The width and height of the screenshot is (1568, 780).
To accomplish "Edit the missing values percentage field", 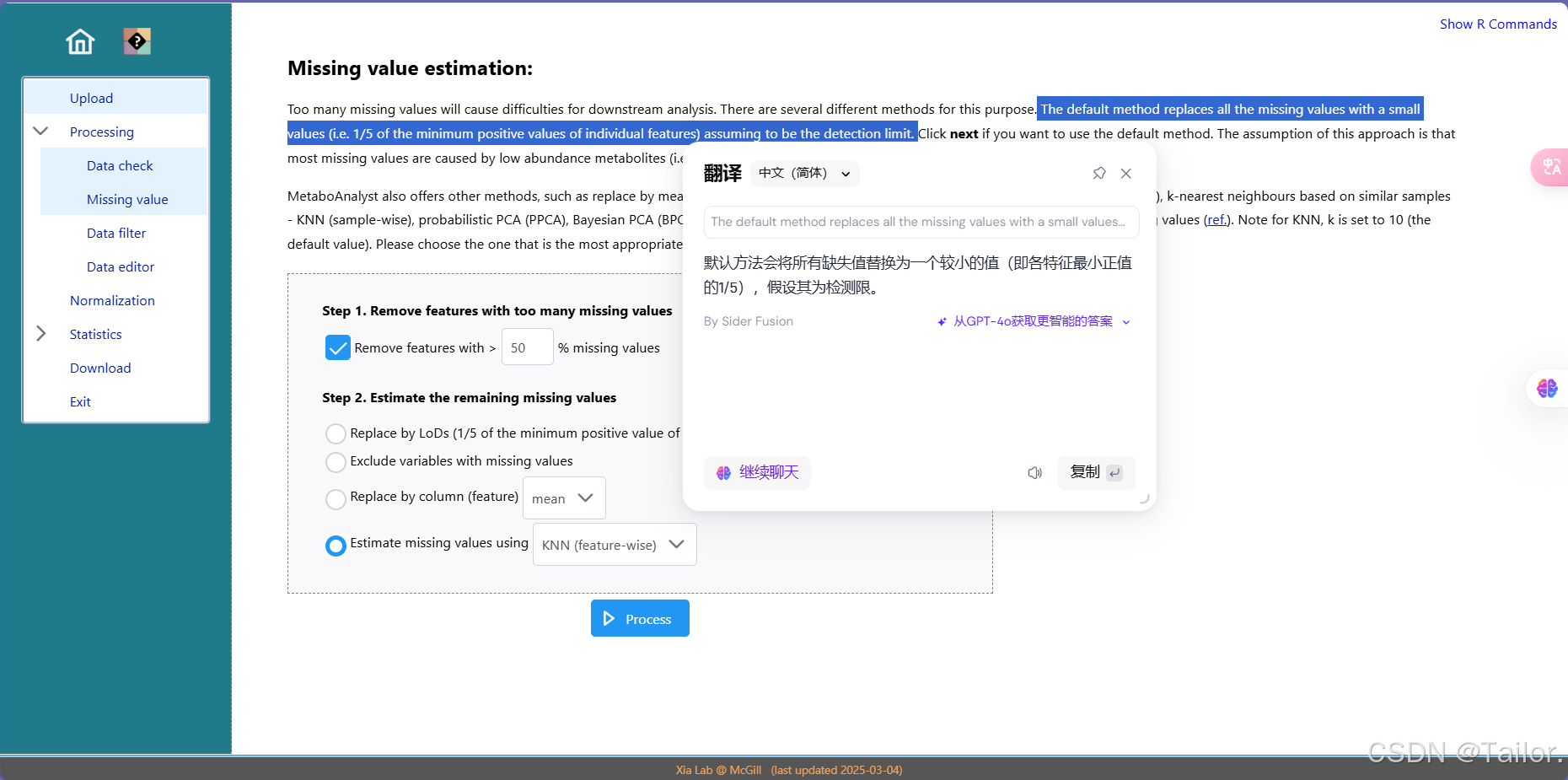I will click(x=527, y=347).
